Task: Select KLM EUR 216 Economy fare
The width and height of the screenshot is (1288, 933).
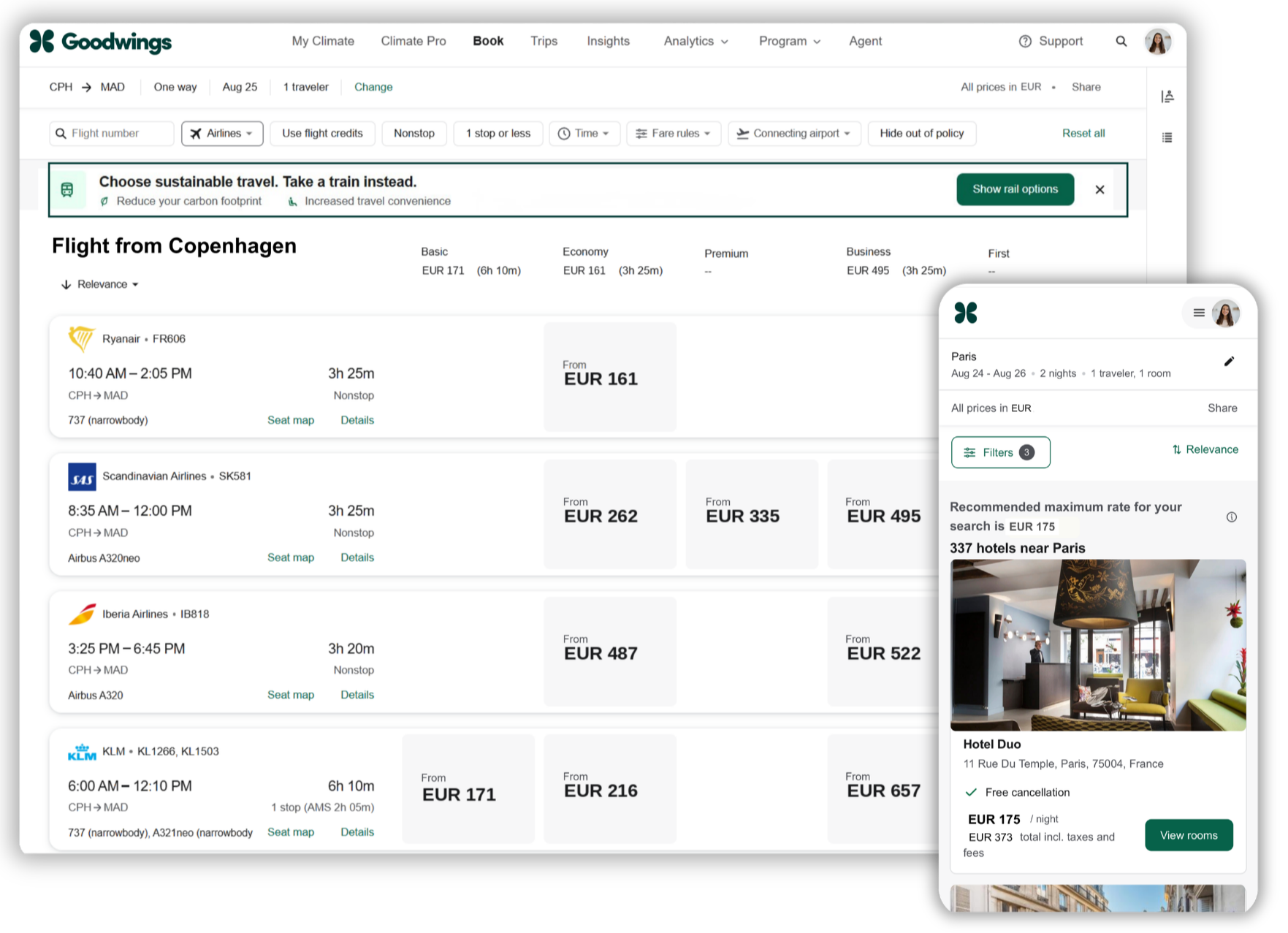Action: click(610, 789)
